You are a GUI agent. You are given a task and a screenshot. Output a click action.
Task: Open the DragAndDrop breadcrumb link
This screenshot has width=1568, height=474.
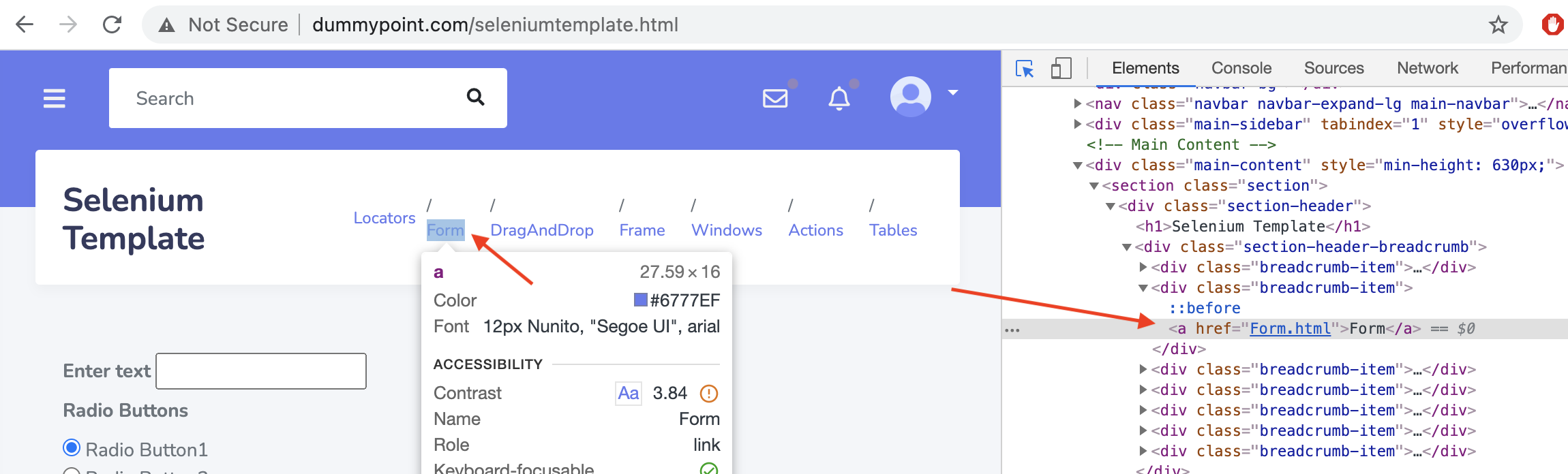(541, 230)
